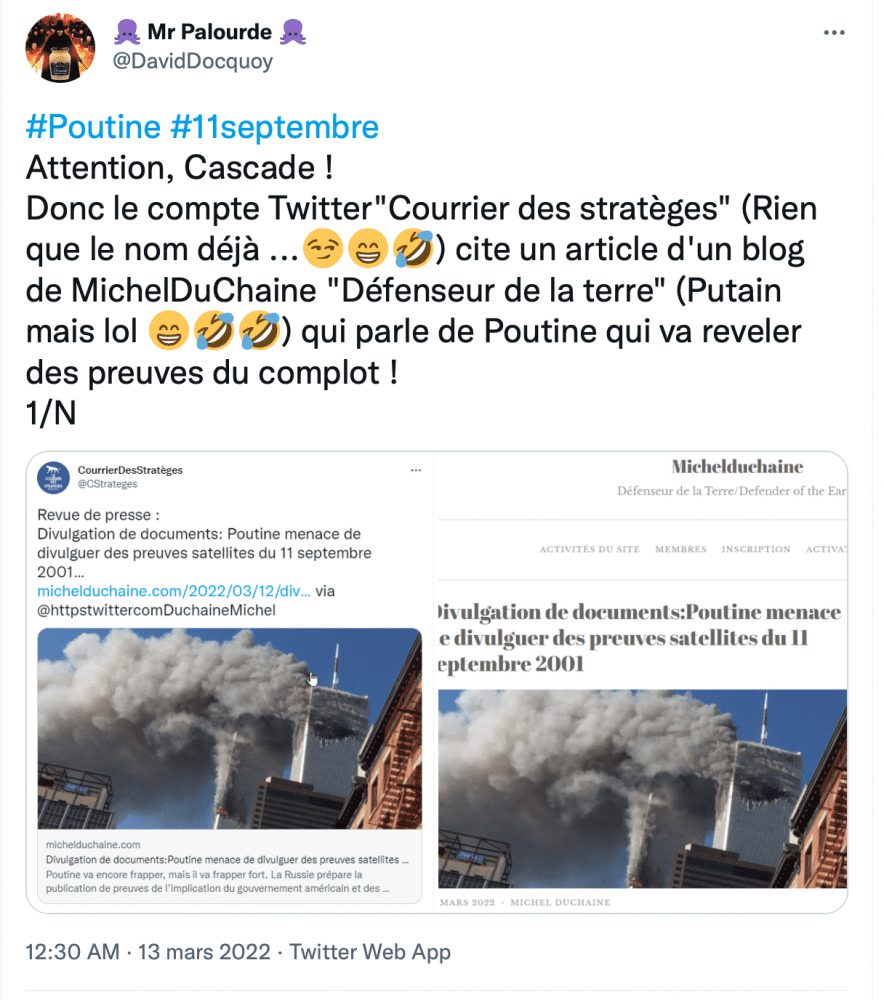Open the CourrierDesStratèges account avatar
This screenshot has width=884, height=1000.
point(54,478)
